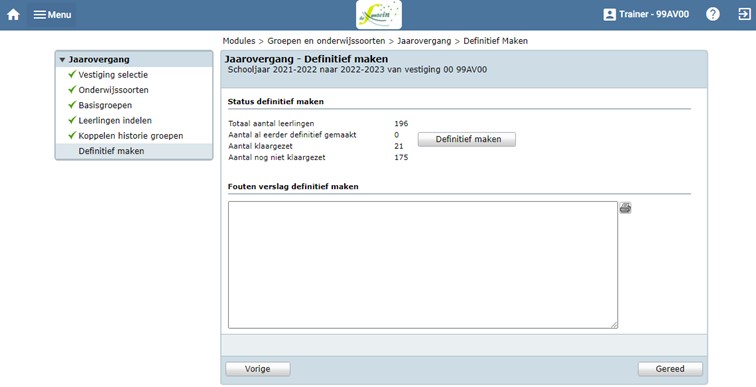The image size is (756, 387).
Task: Open the hamburger Menu
Action: pos(52,14)
